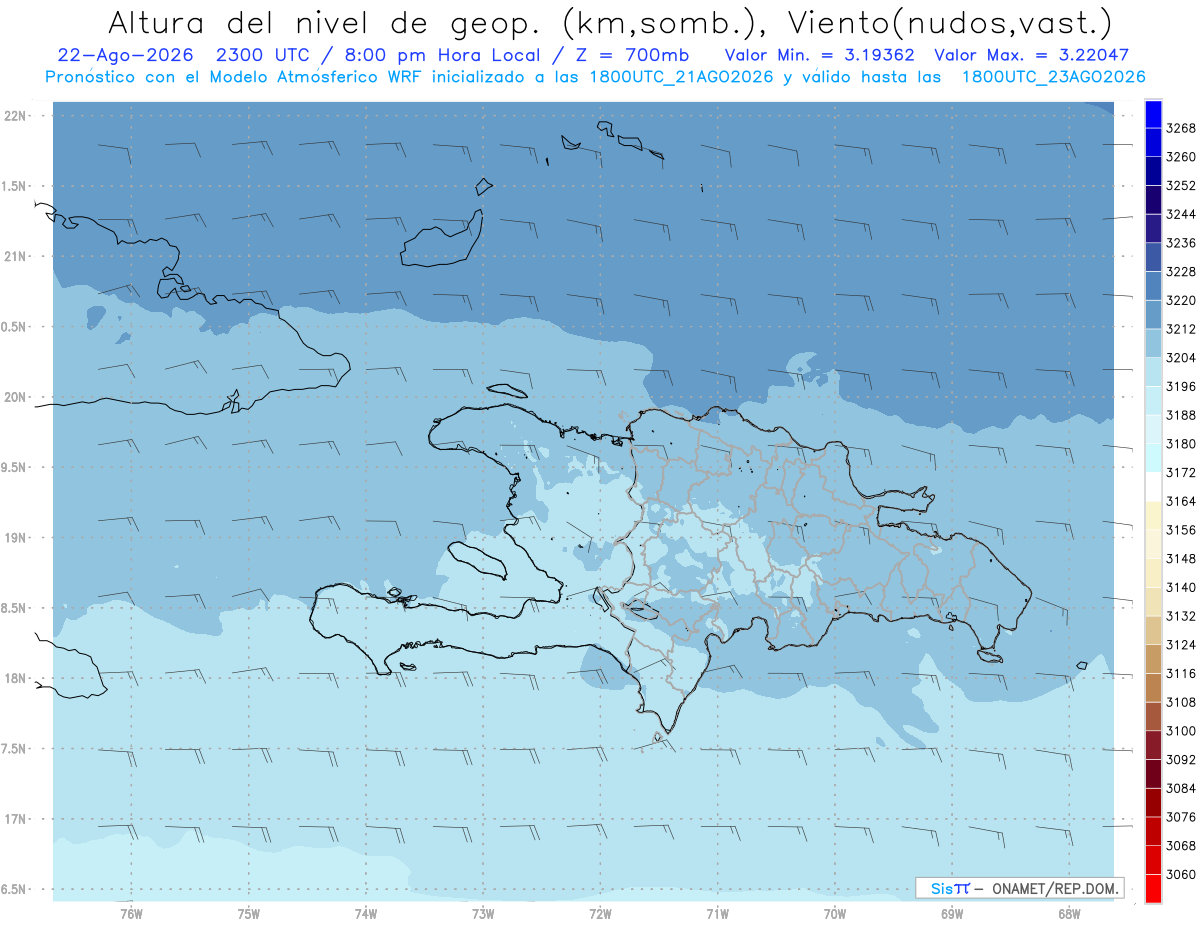Click 'Valor Min. = 3.19362' text
Image resolution: width=1200 pixels, height=927 pixels.
819,55
